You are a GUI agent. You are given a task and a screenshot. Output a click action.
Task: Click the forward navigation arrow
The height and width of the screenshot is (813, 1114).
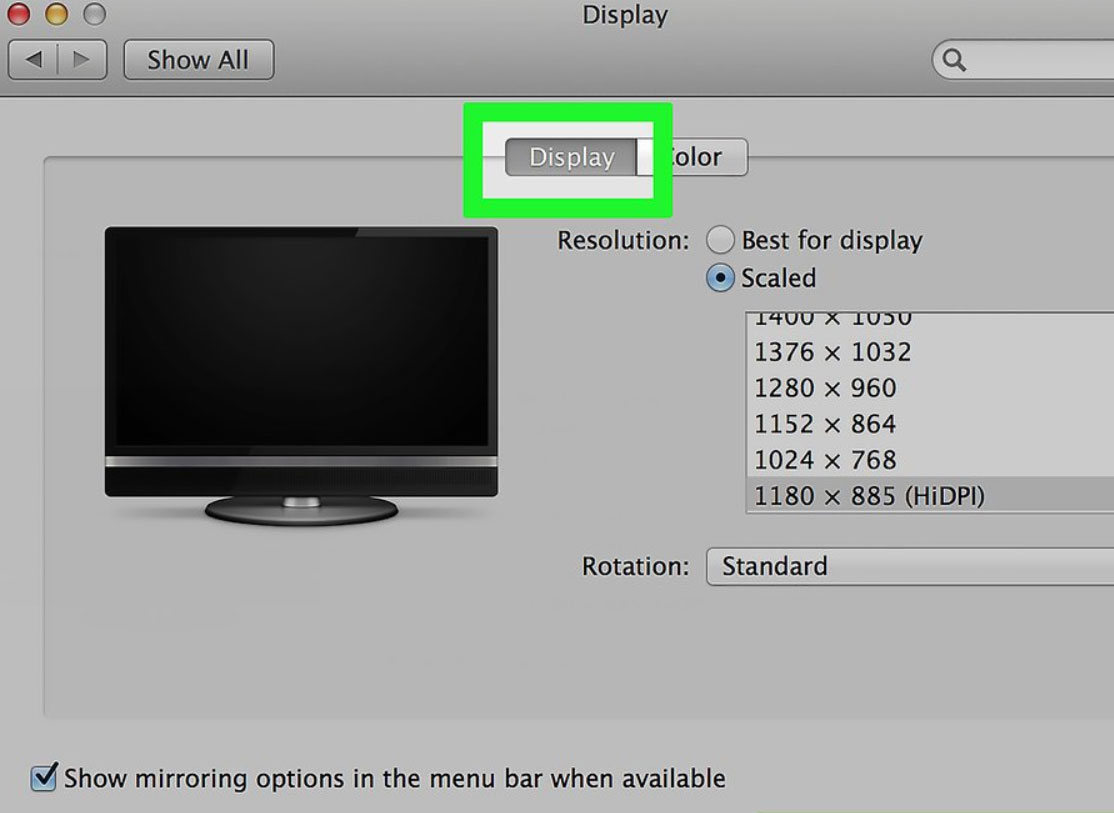click(x=82, y=60)
